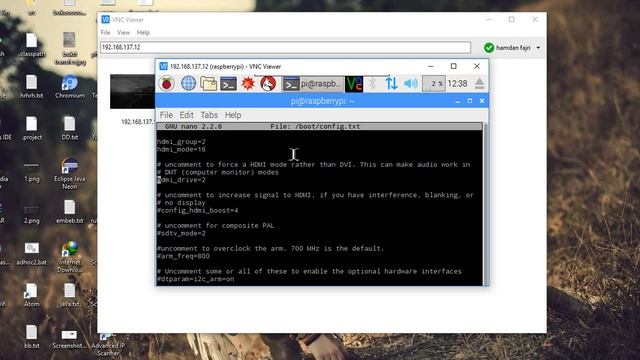Screen dimensions: 640x360
Task: Click the #arm_freq=800 line
Action: (183, 256)
